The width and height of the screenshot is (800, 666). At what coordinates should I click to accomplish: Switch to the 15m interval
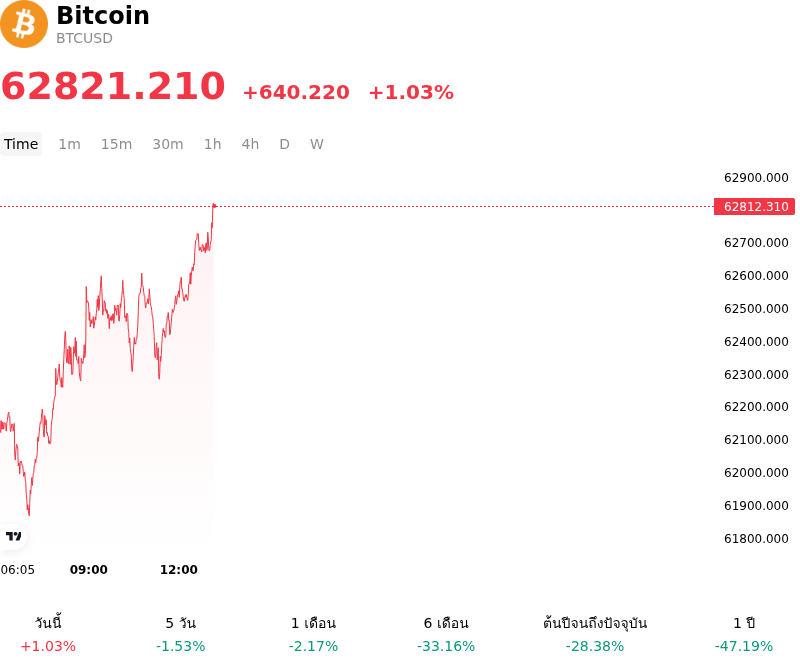click(116, 144)
